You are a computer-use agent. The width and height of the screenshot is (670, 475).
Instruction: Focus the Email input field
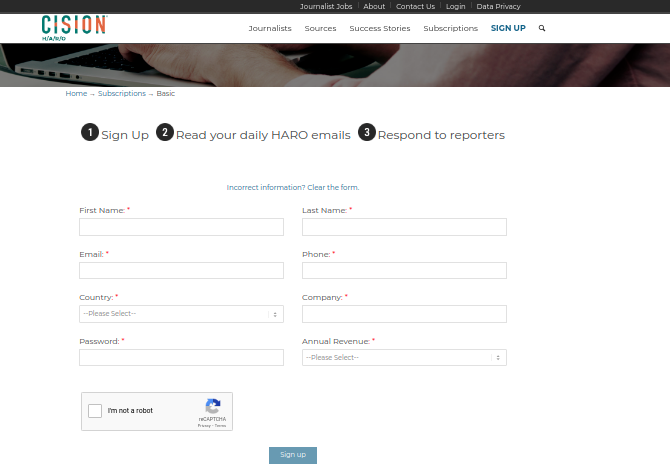(181, 270)
